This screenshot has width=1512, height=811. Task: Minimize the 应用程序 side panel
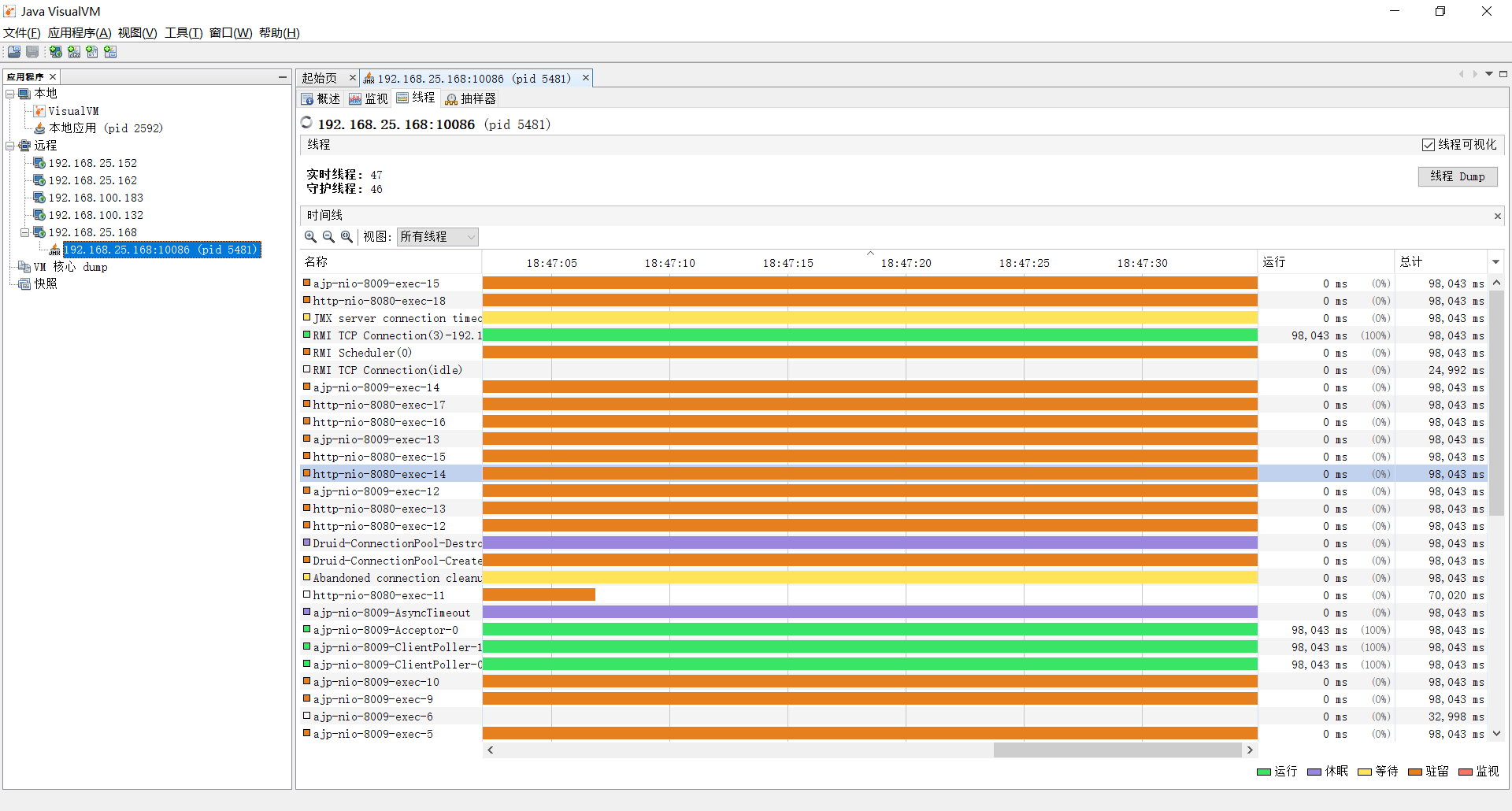click(283, 77)
